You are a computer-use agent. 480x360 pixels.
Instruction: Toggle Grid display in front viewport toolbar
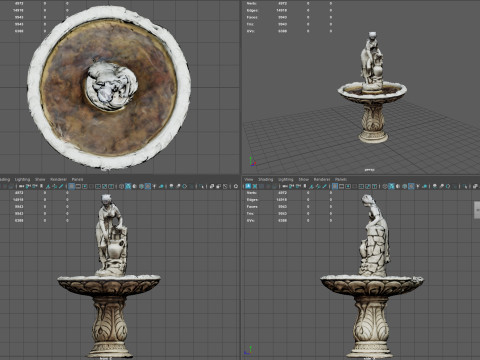pos(71,186)
